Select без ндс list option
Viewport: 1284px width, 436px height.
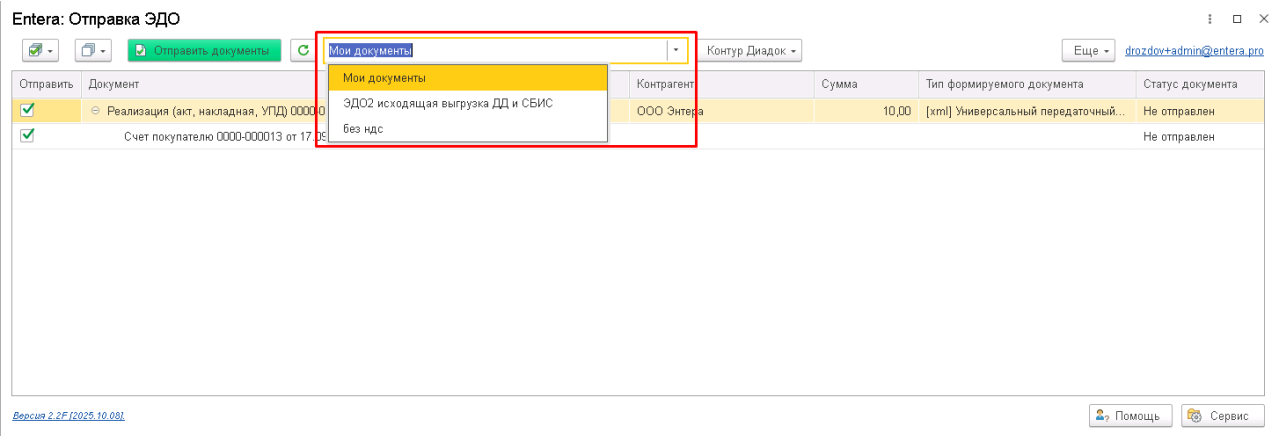[x=468, y=128]
